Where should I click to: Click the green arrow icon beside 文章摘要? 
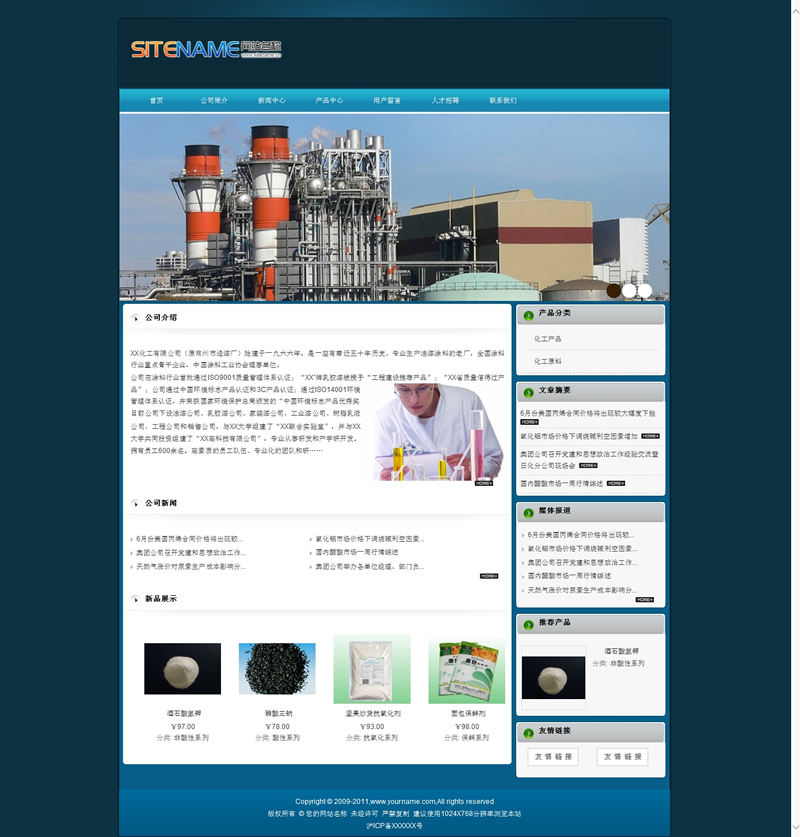tap(529, 392)
